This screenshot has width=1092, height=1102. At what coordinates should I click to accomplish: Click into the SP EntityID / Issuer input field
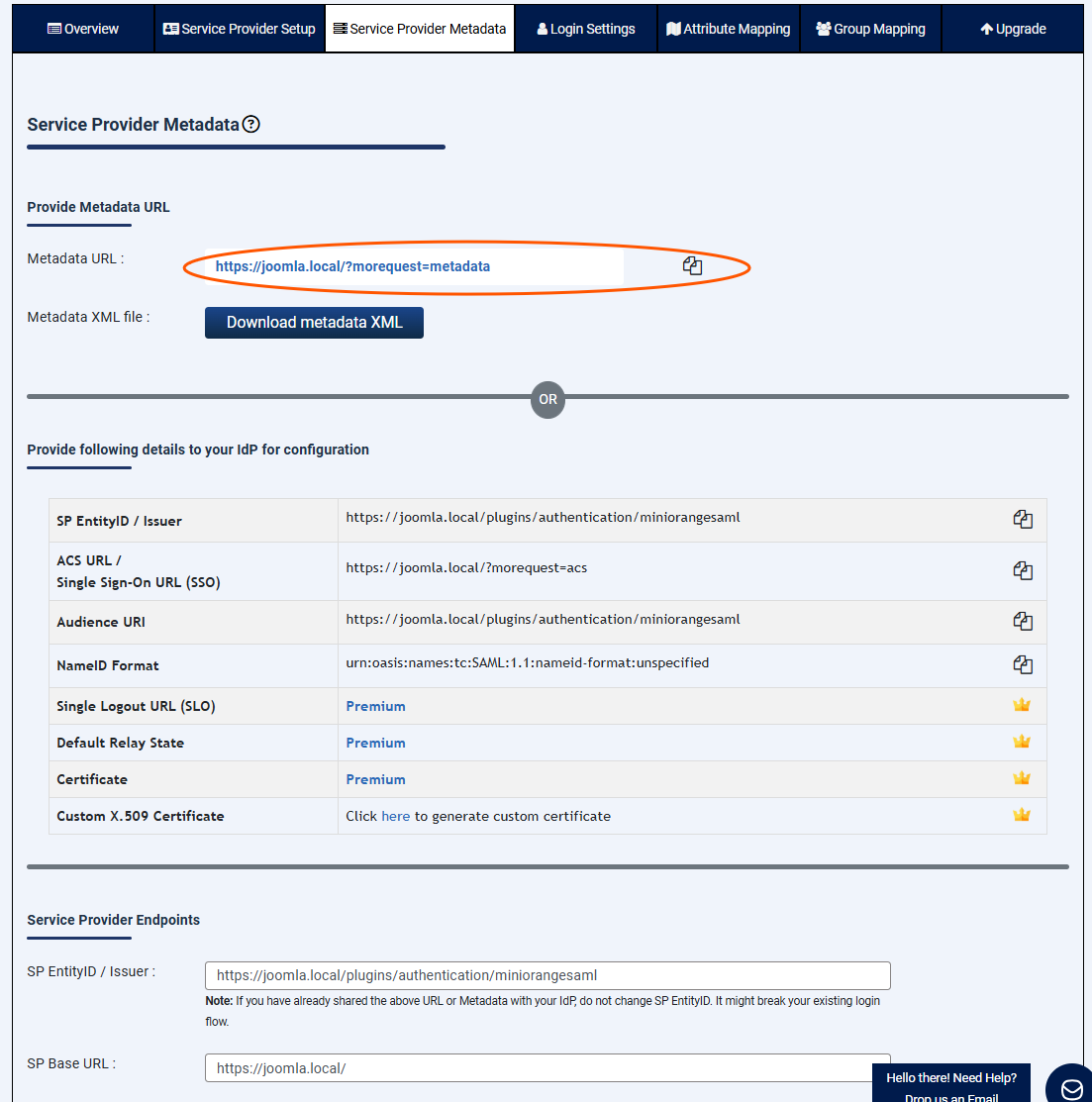(547, 975)
